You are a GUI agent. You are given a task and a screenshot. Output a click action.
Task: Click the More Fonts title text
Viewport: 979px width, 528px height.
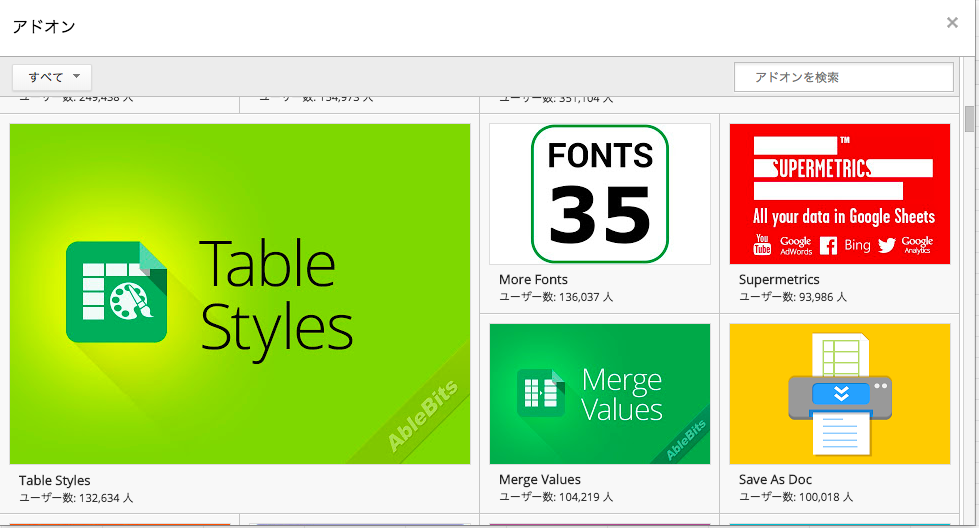pos(533,280)
